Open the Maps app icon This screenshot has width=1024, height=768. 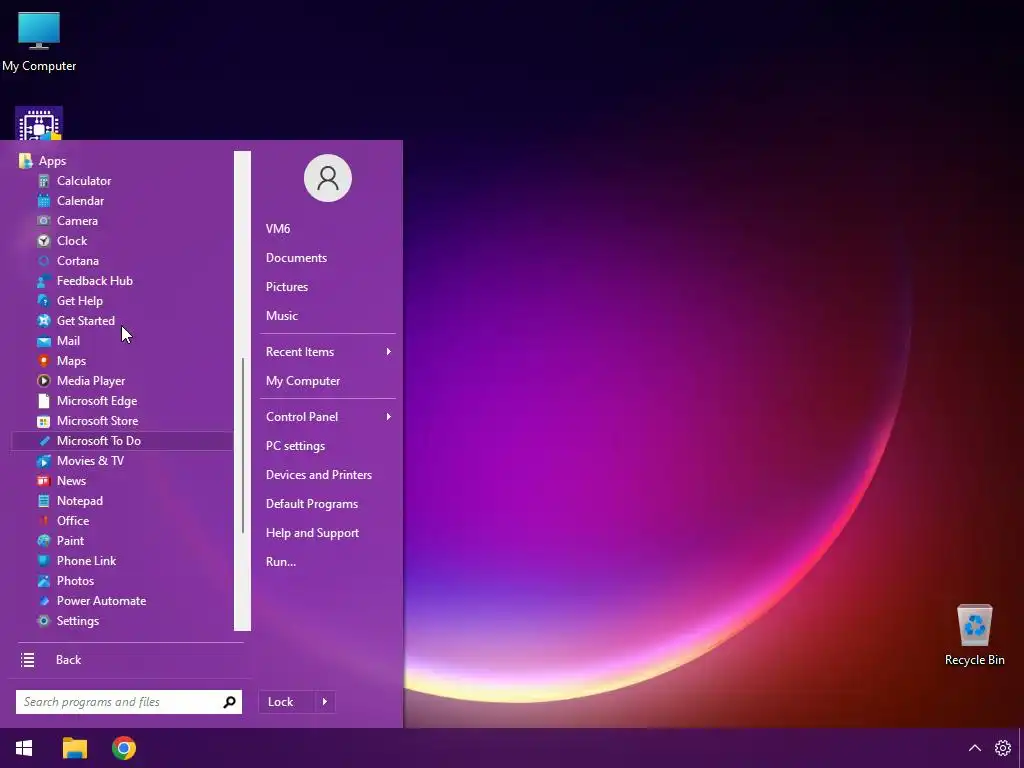pyautogui.click(x=44, y=360)
